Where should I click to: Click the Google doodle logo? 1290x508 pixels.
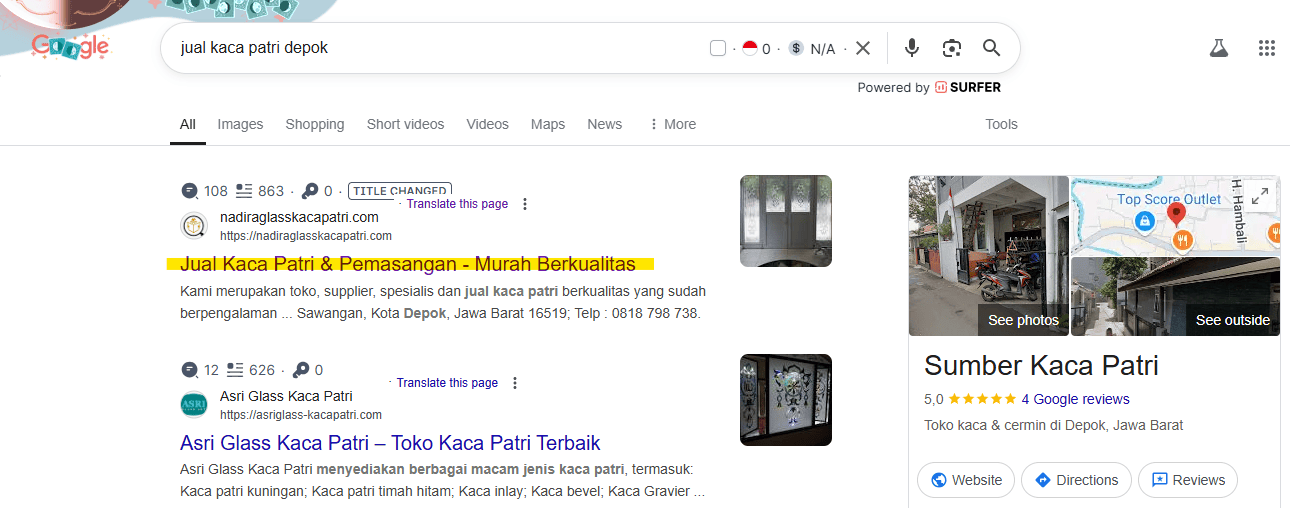pos(70,46)
